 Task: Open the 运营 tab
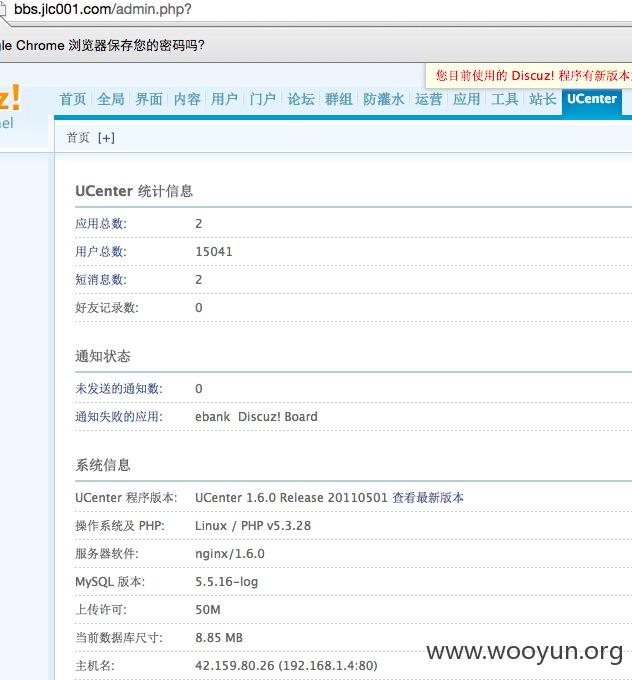[x=428, y=99]
